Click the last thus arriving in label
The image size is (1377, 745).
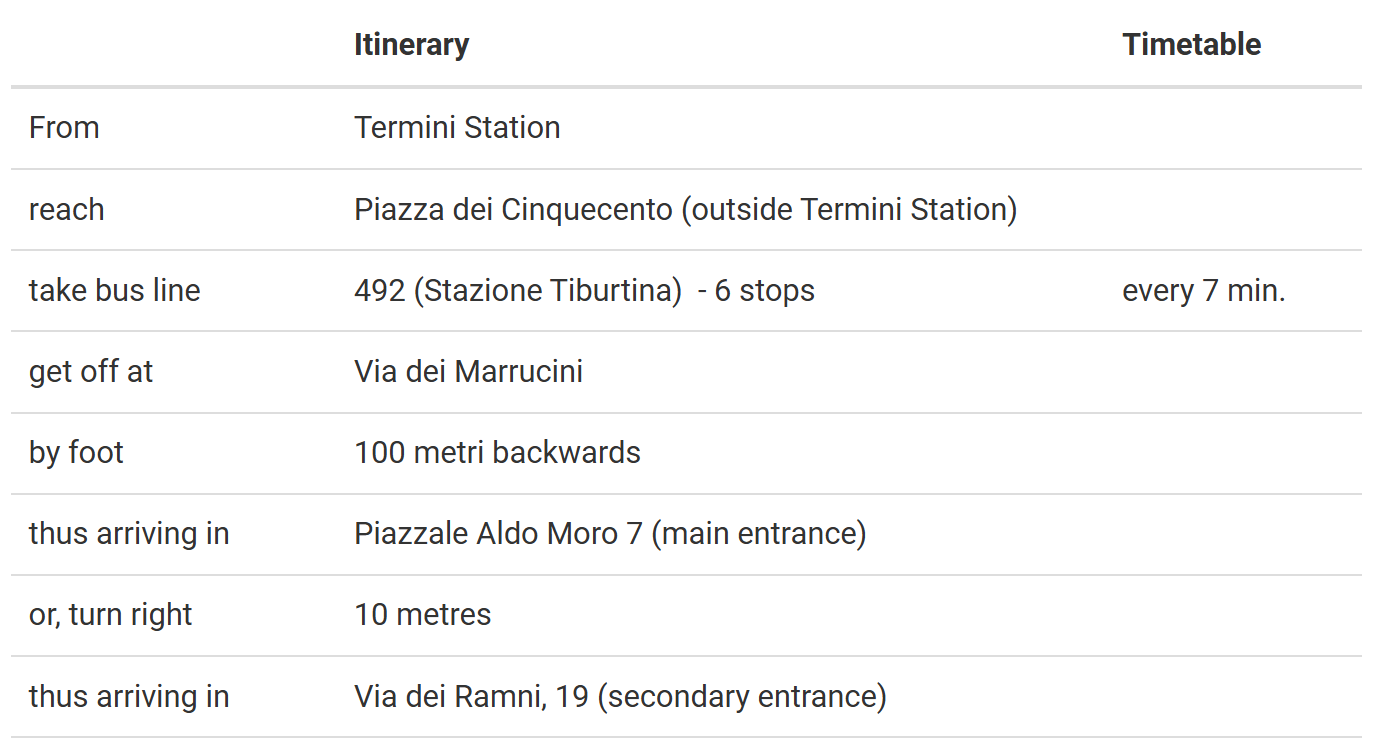click(129, 697)
